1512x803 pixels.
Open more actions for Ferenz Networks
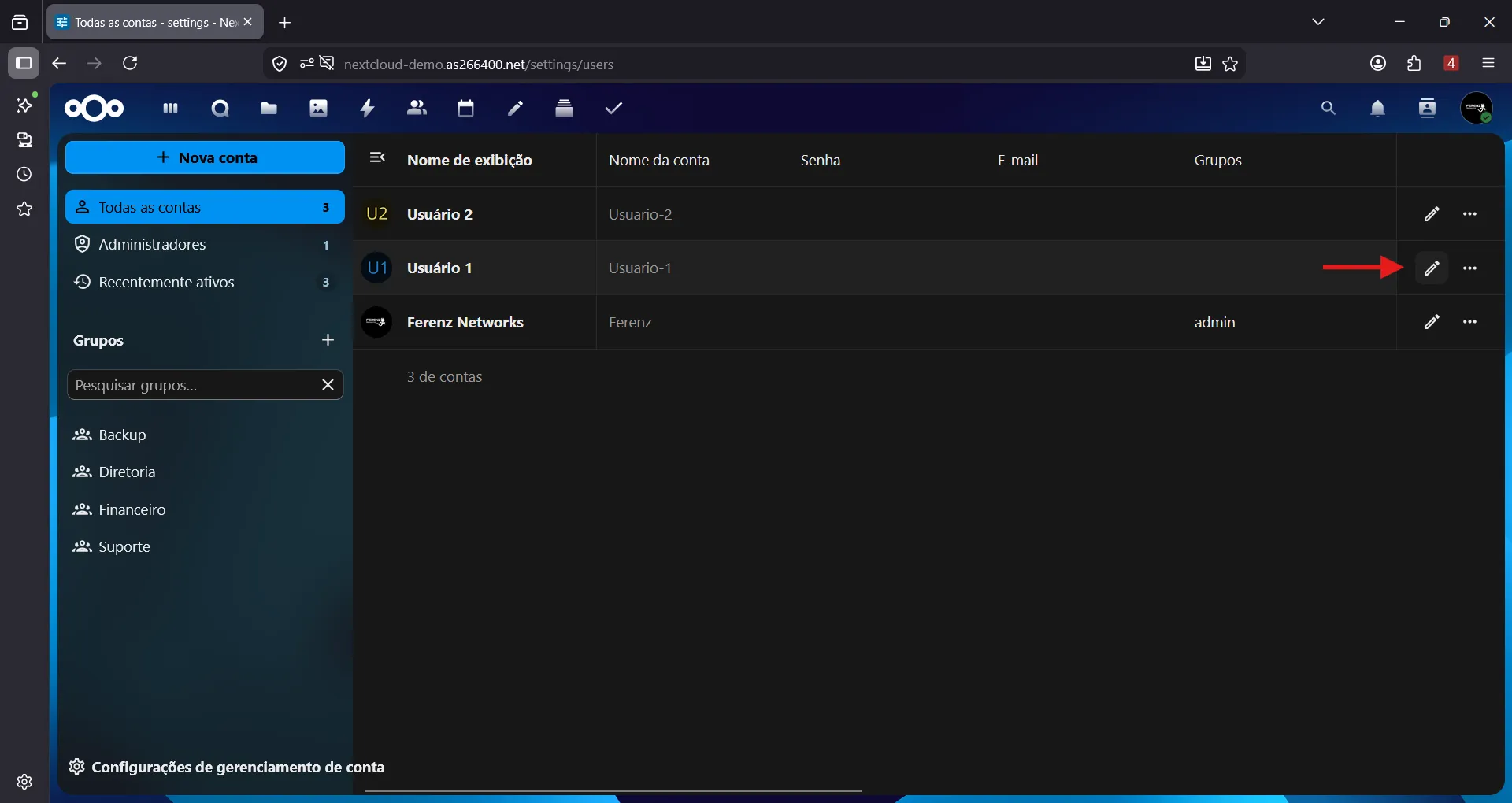(1470, 322)
